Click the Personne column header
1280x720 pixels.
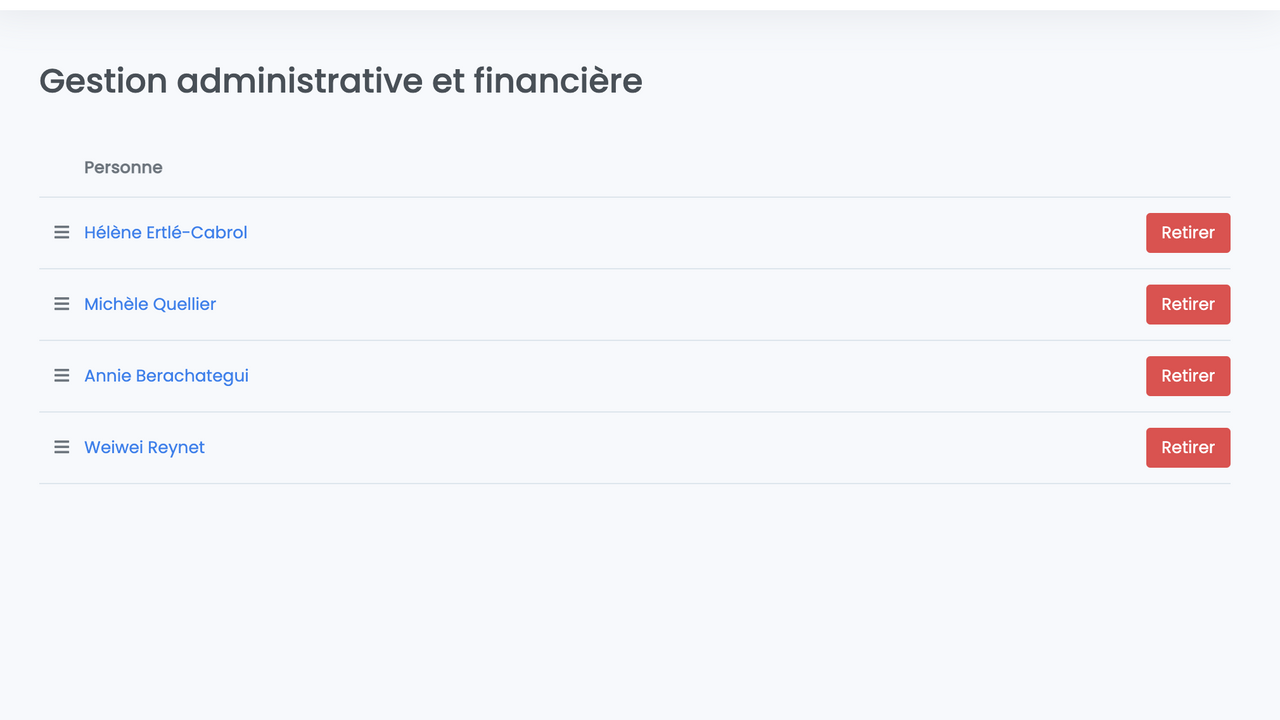click(x=123, y=168)
